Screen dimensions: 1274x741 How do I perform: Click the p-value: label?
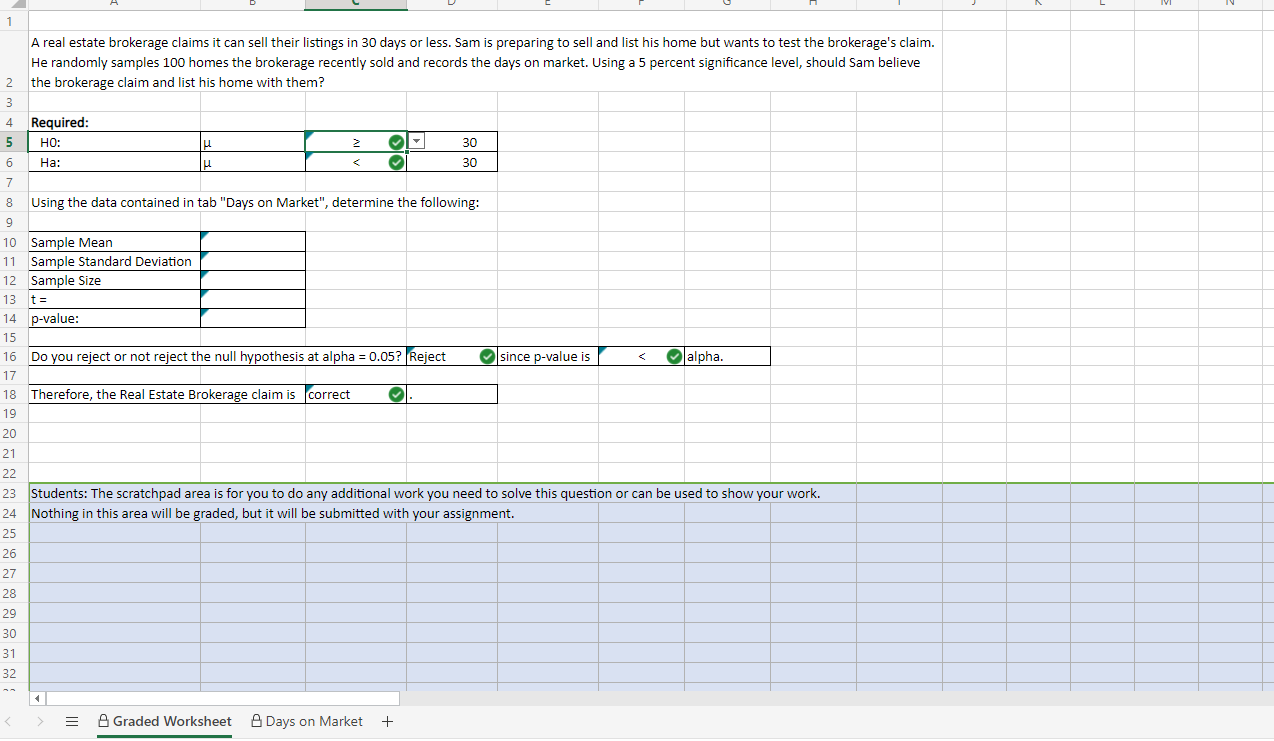tap(55, 318)
